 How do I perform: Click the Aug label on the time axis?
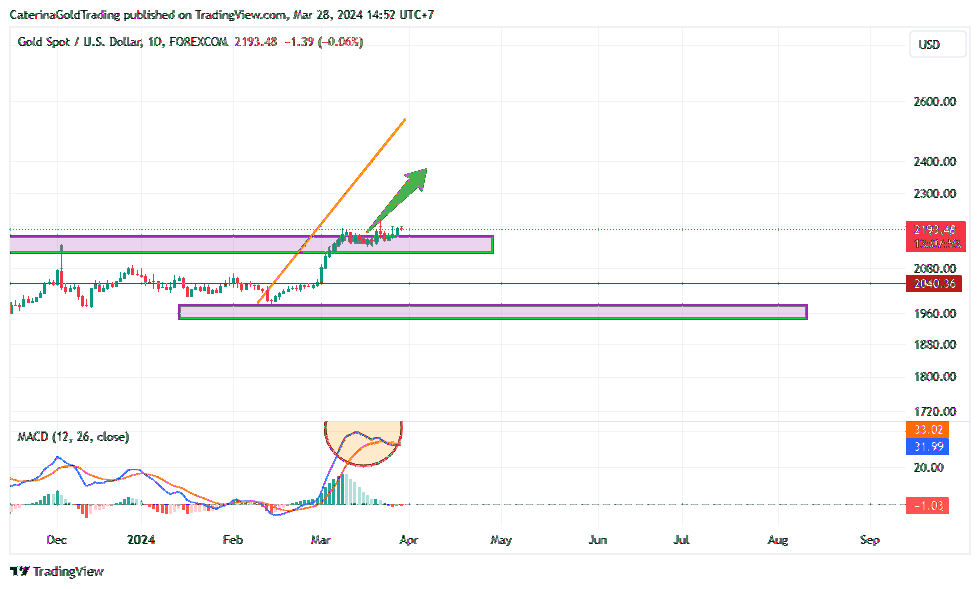click(778, 540)
